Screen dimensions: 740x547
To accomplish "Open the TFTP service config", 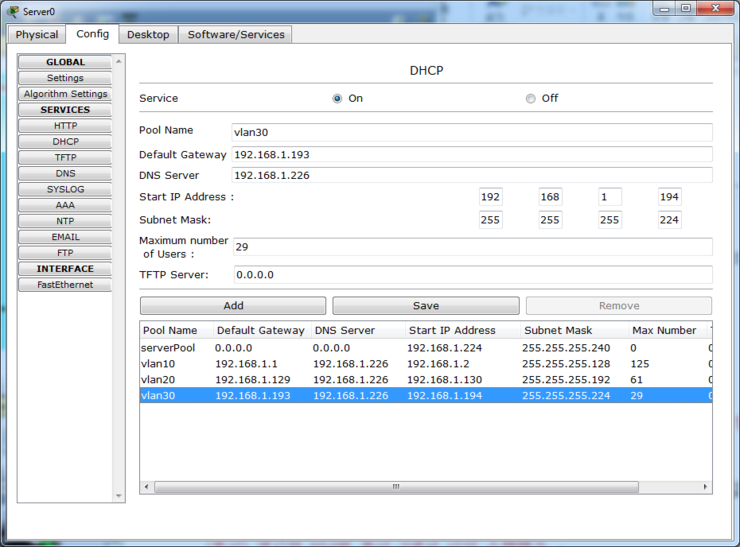I will tap(65, 157).
